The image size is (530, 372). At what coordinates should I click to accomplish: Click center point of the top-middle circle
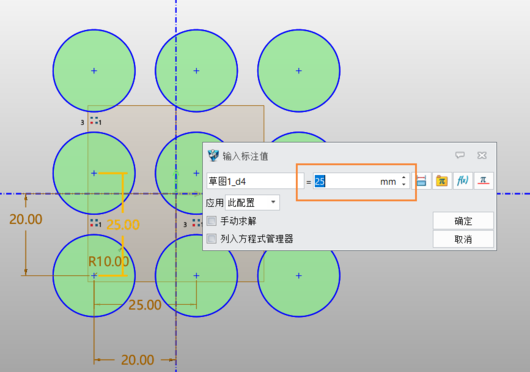click(x=196, y=71)
